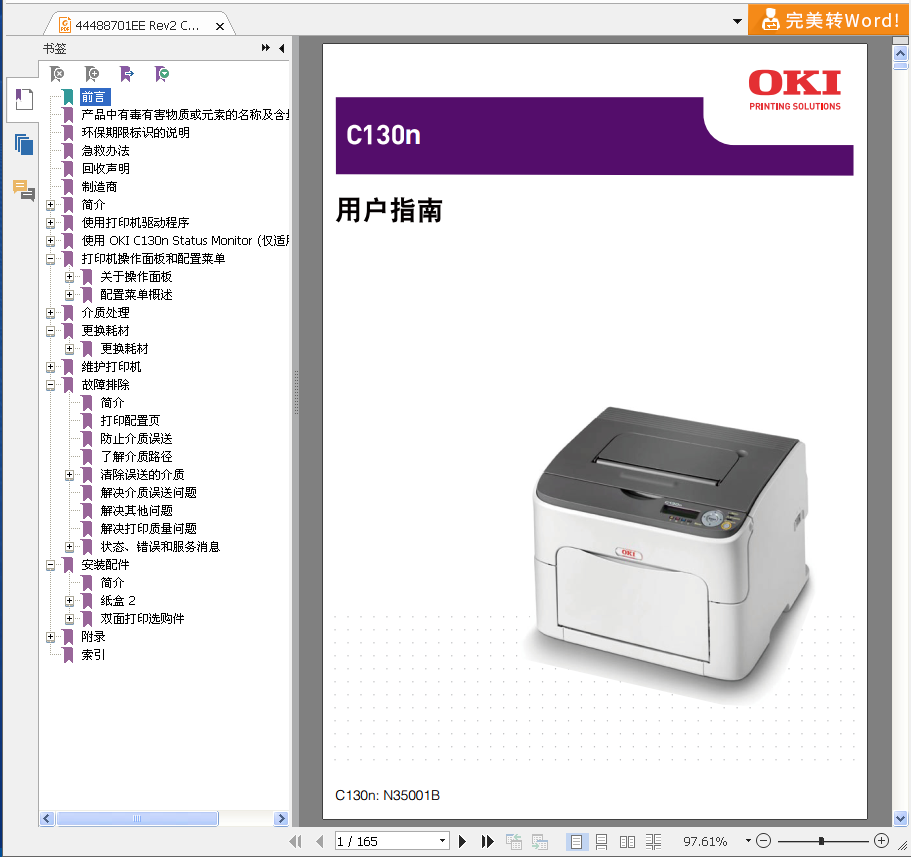
Task: Click the add bookmark icon
Action: pos(92,74)
